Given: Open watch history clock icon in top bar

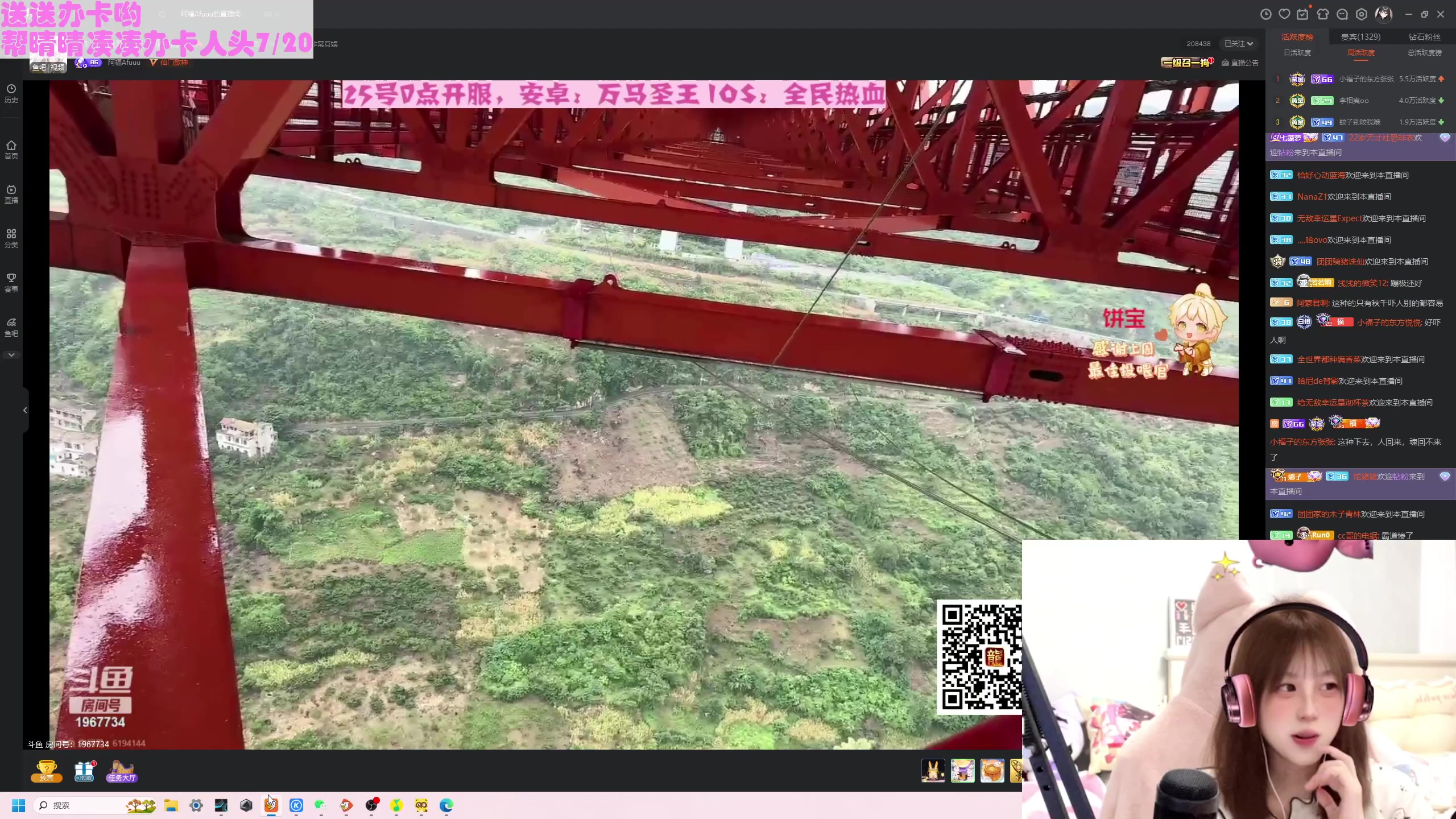Looking at the screenshot, I should 1265,14.
